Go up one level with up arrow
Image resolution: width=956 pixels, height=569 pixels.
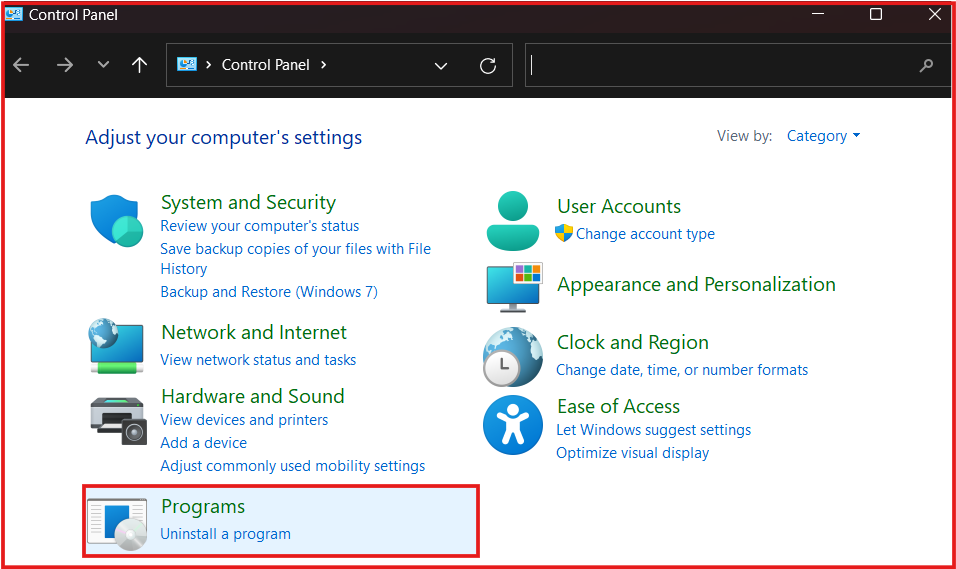(140, 65)
